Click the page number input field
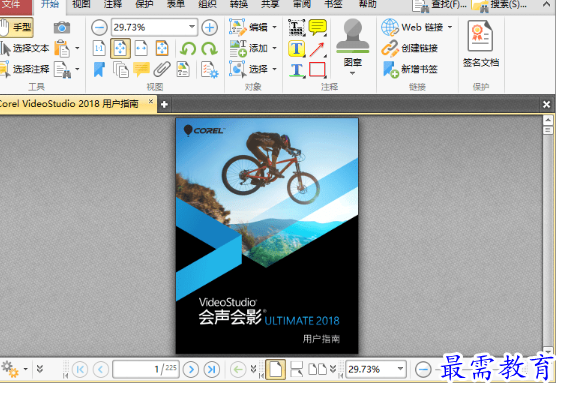This screenshot has width=562, height=399. tap(146, 369)
